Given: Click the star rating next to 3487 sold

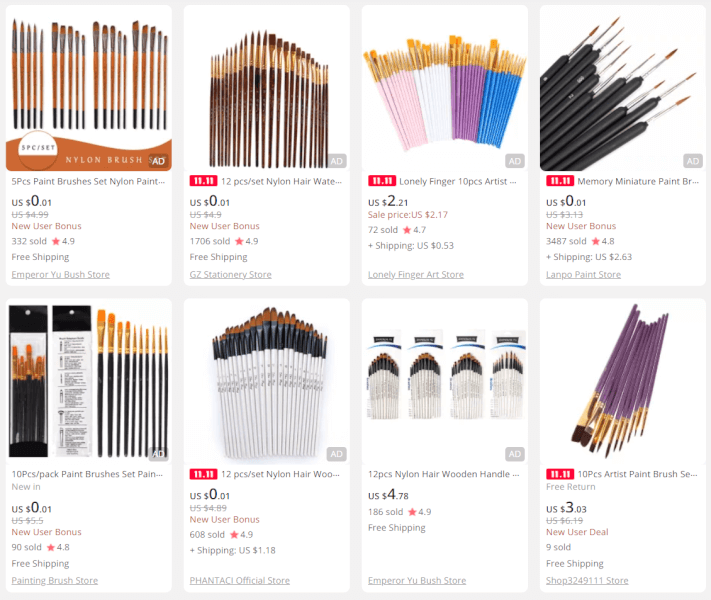Looking at the screenshot, I should click(603, 241).
